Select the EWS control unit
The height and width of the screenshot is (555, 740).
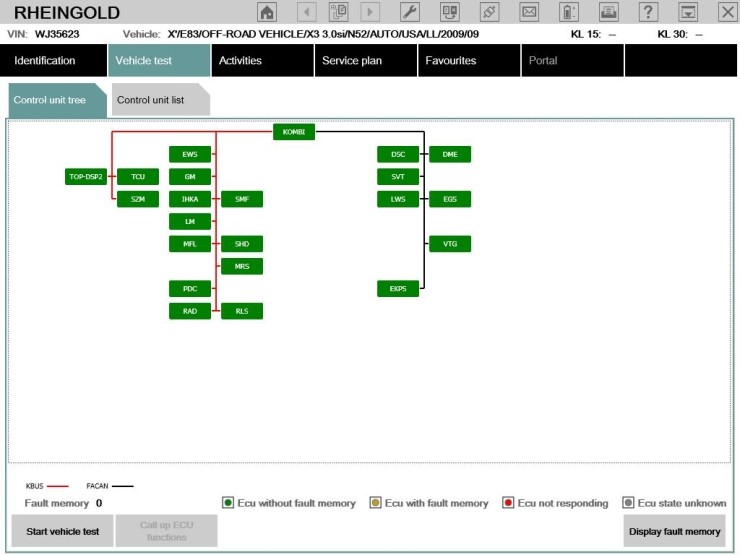pyautogui.click(x=190, y=154)
